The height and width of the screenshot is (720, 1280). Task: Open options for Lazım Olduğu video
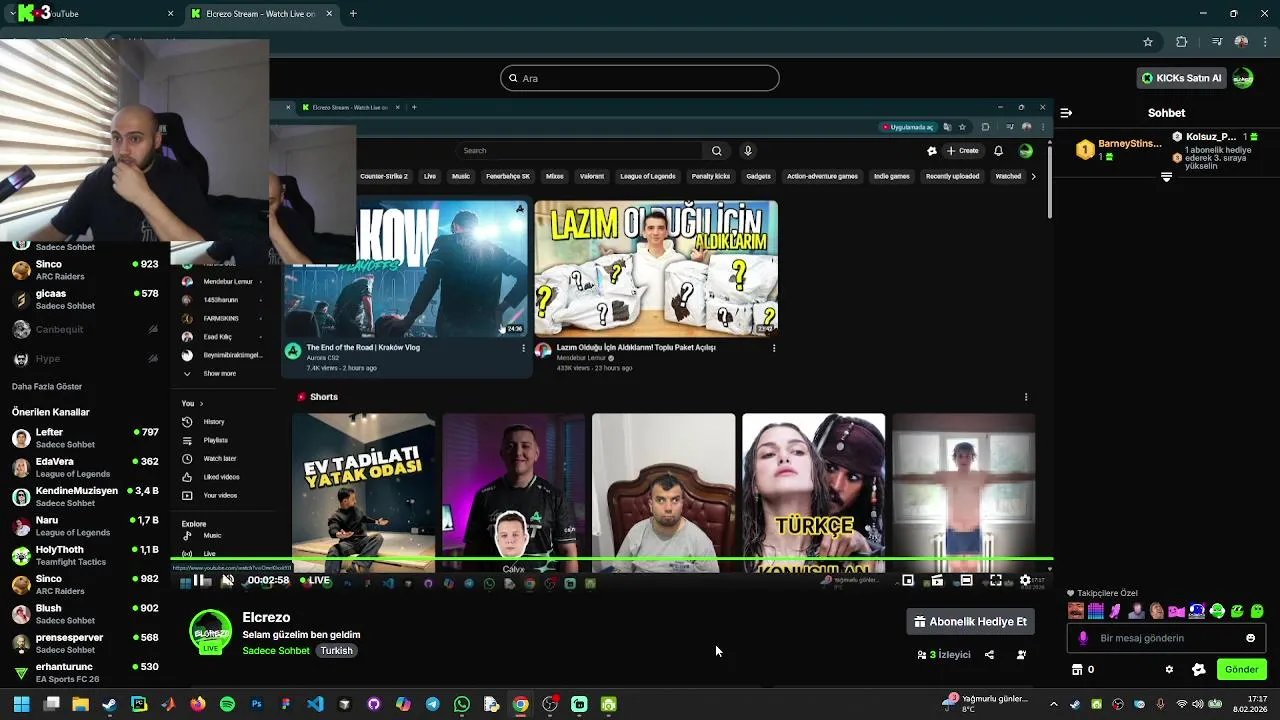pos(774,348)
